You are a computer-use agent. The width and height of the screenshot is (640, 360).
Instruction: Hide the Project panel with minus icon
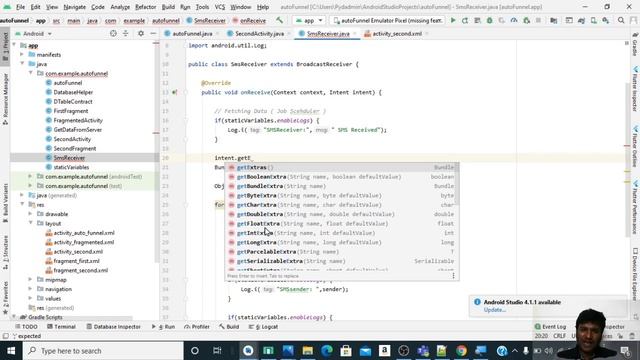click(153, 33)
